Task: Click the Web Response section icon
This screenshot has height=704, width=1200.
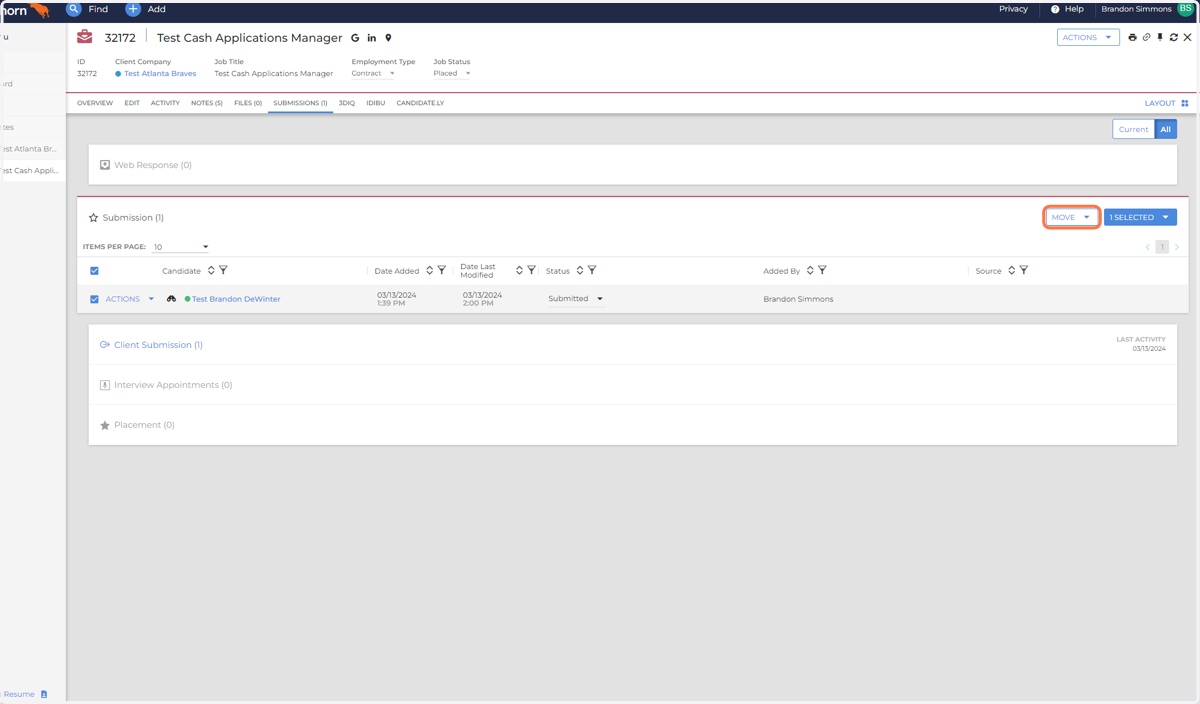Action: [x=105, y=165]
